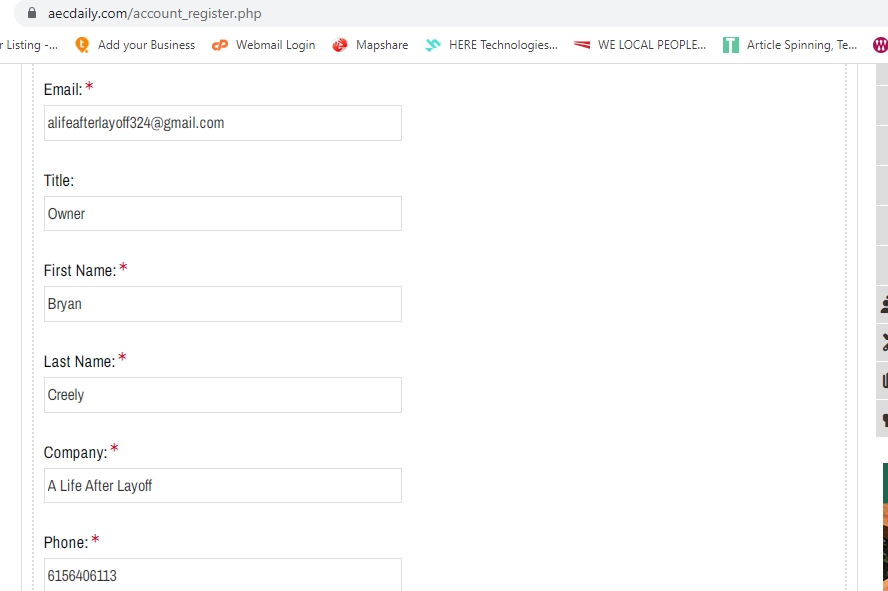
Task: Open the Mapshare bookmark
Action: (370, 45)
